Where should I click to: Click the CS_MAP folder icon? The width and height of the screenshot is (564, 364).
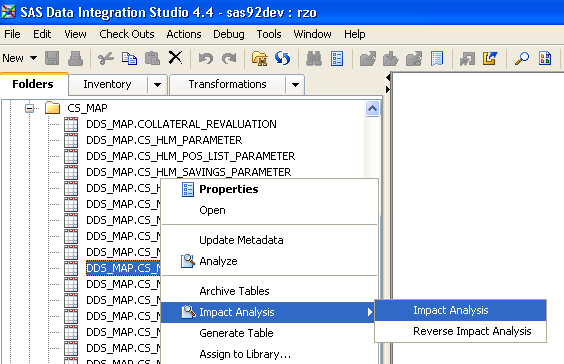[53, 108]
